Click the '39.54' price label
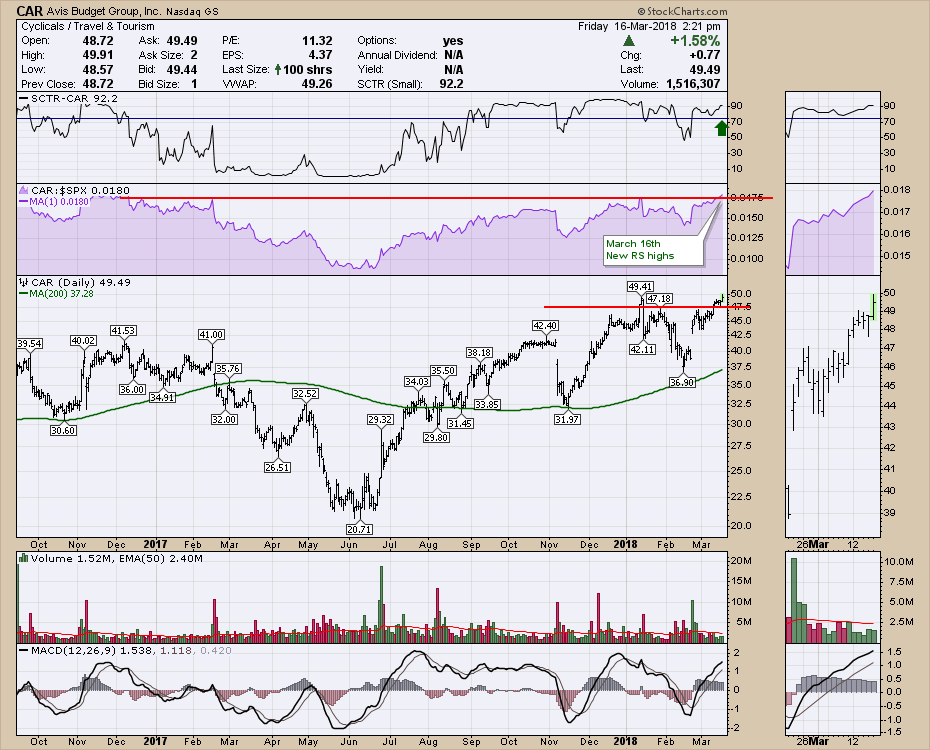This screenshot has width=930, height=750. click(x=30, y=343)
